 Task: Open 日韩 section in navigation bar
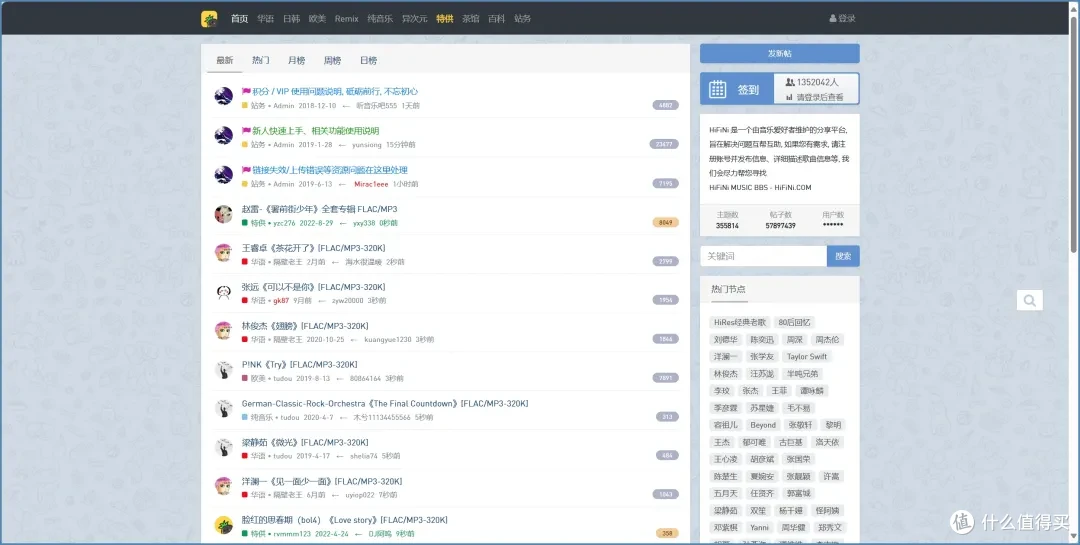point(291,19)
